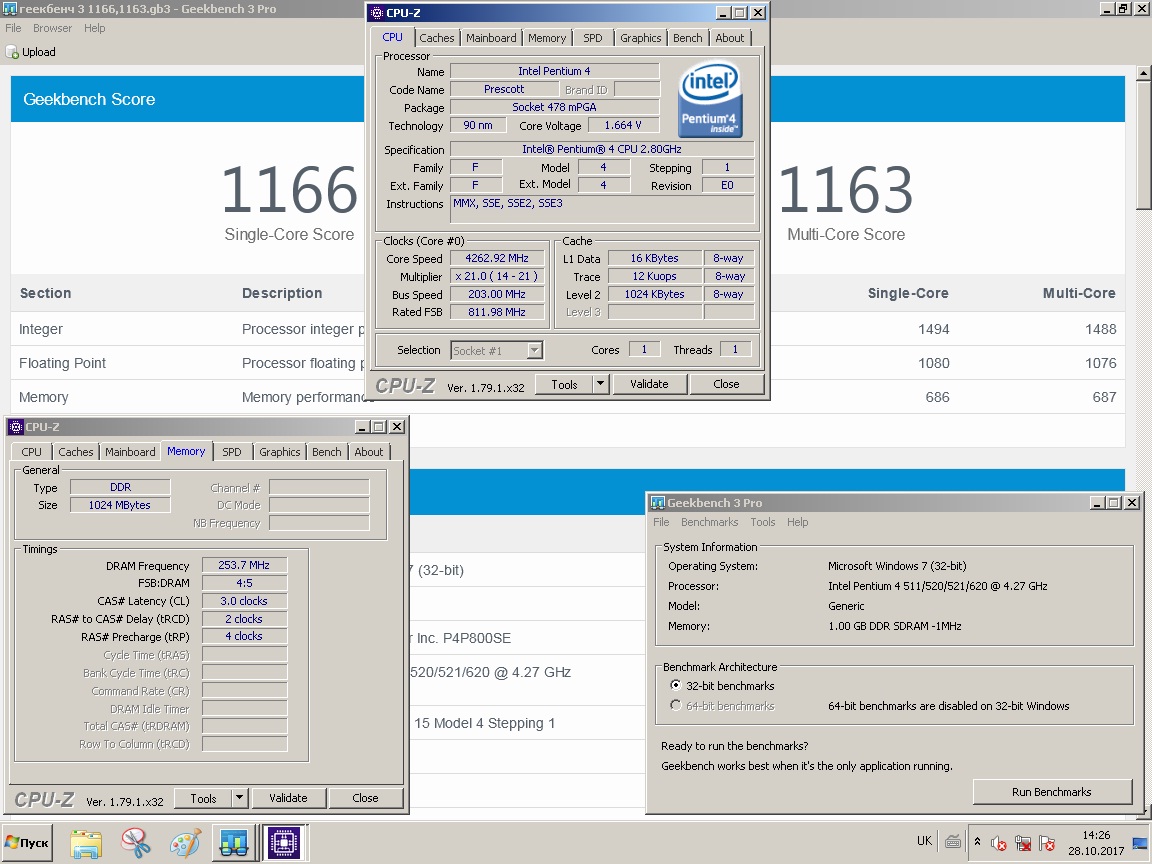1152x864 pixels.
Task: Click the CPU-Z title bar icon in top window
Action: (x=376, y=12)
